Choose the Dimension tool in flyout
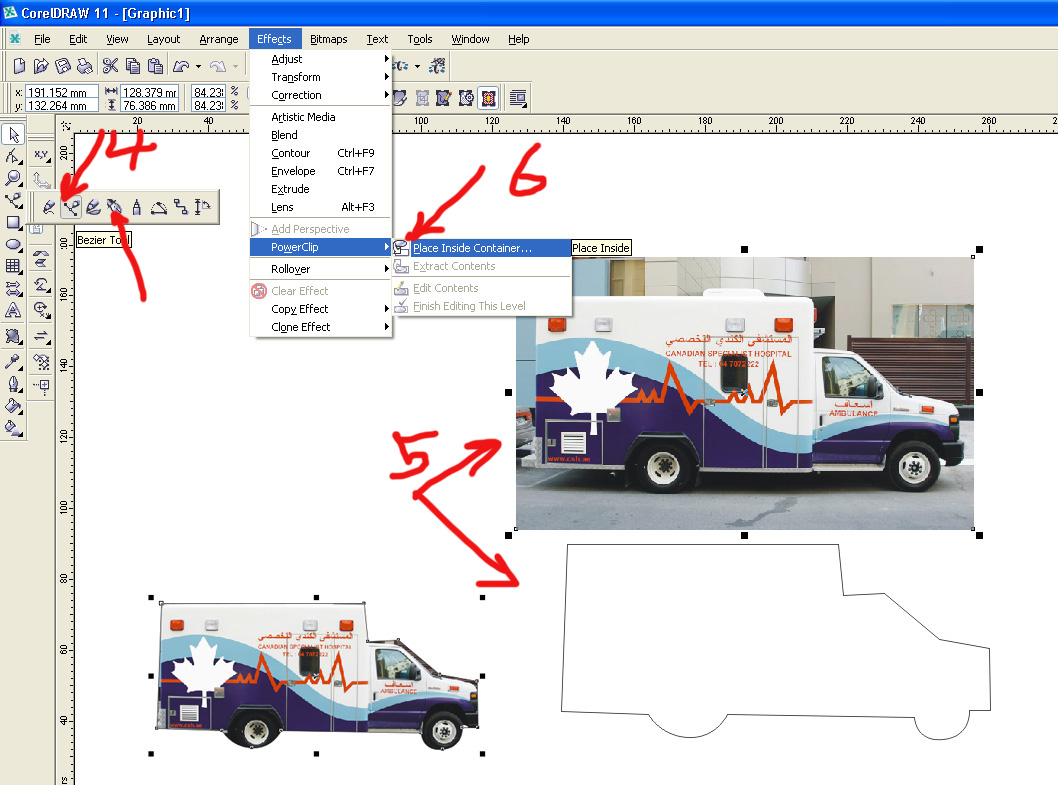Screen dimensions: 1058x785 pos(202,207)
